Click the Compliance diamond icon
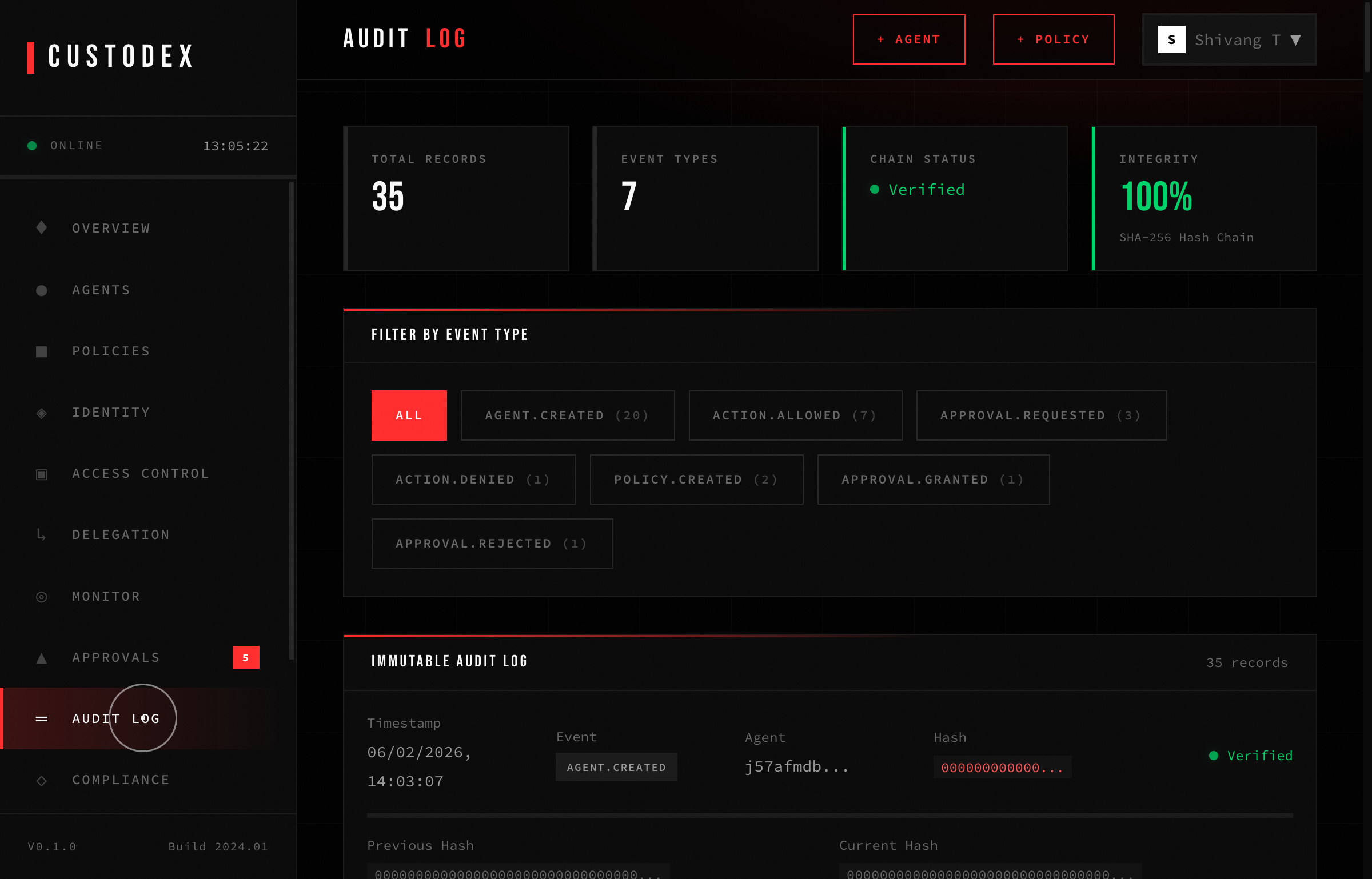Image resolution: width=1372 pixels, height=879 pixels. pyautogui.click(x=41, y=780)
